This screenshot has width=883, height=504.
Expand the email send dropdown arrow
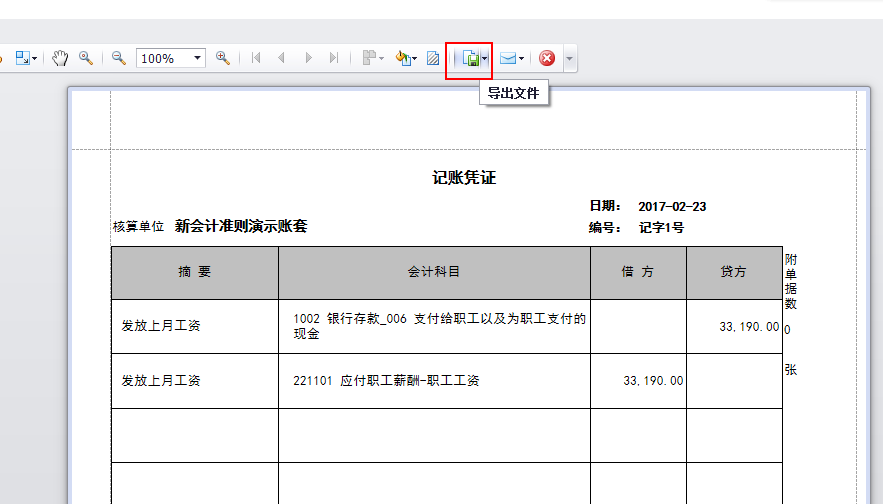click(522, 59)
